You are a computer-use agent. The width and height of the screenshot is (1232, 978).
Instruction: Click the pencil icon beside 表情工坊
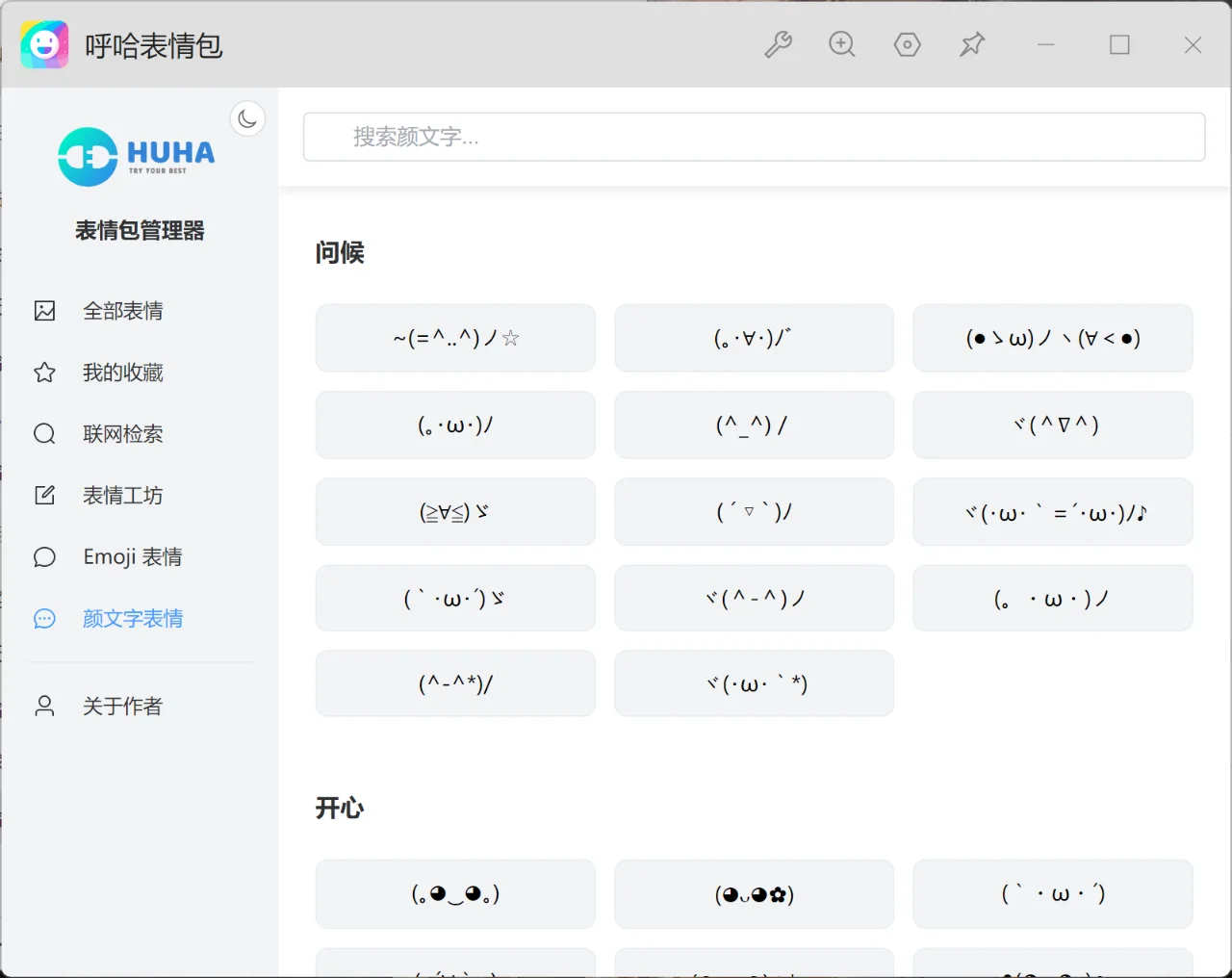[44, 495]
